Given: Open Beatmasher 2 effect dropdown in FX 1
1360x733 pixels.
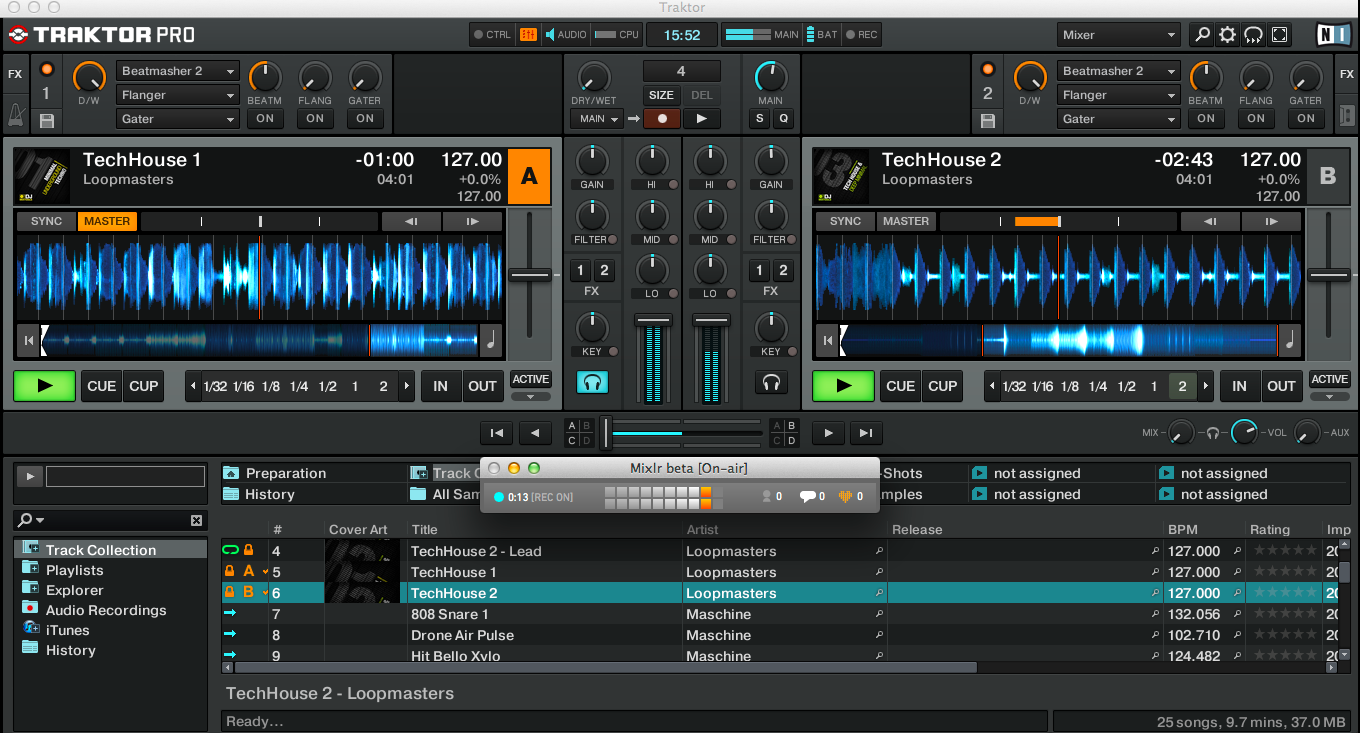Looking at the screenshot, I should coord(178,71).
